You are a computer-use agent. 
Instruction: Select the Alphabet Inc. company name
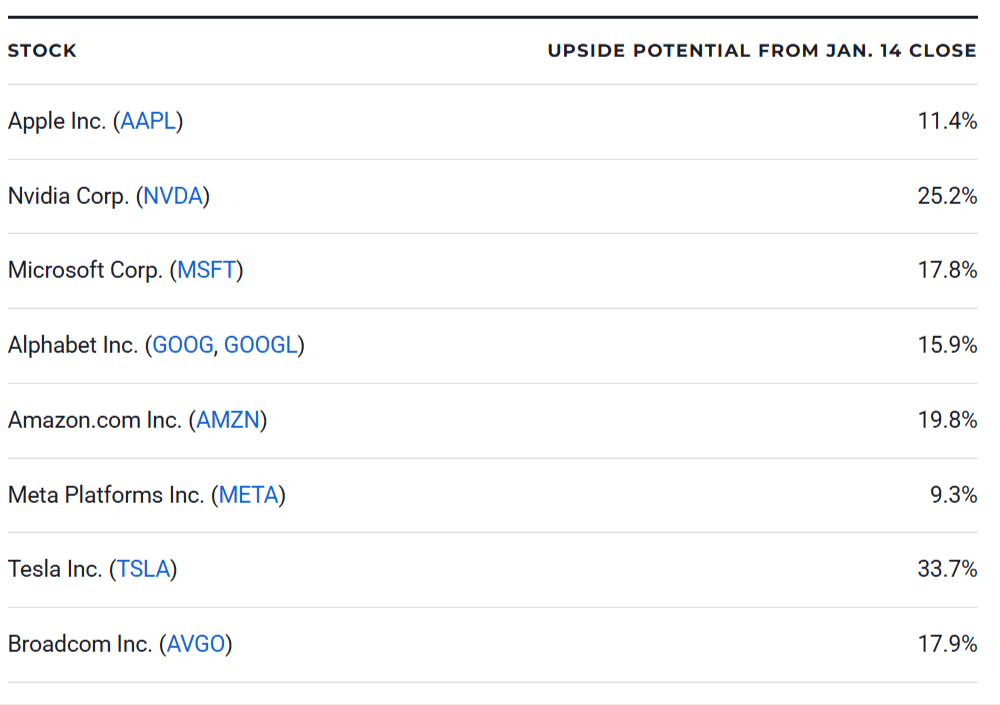tap(73, 346)
